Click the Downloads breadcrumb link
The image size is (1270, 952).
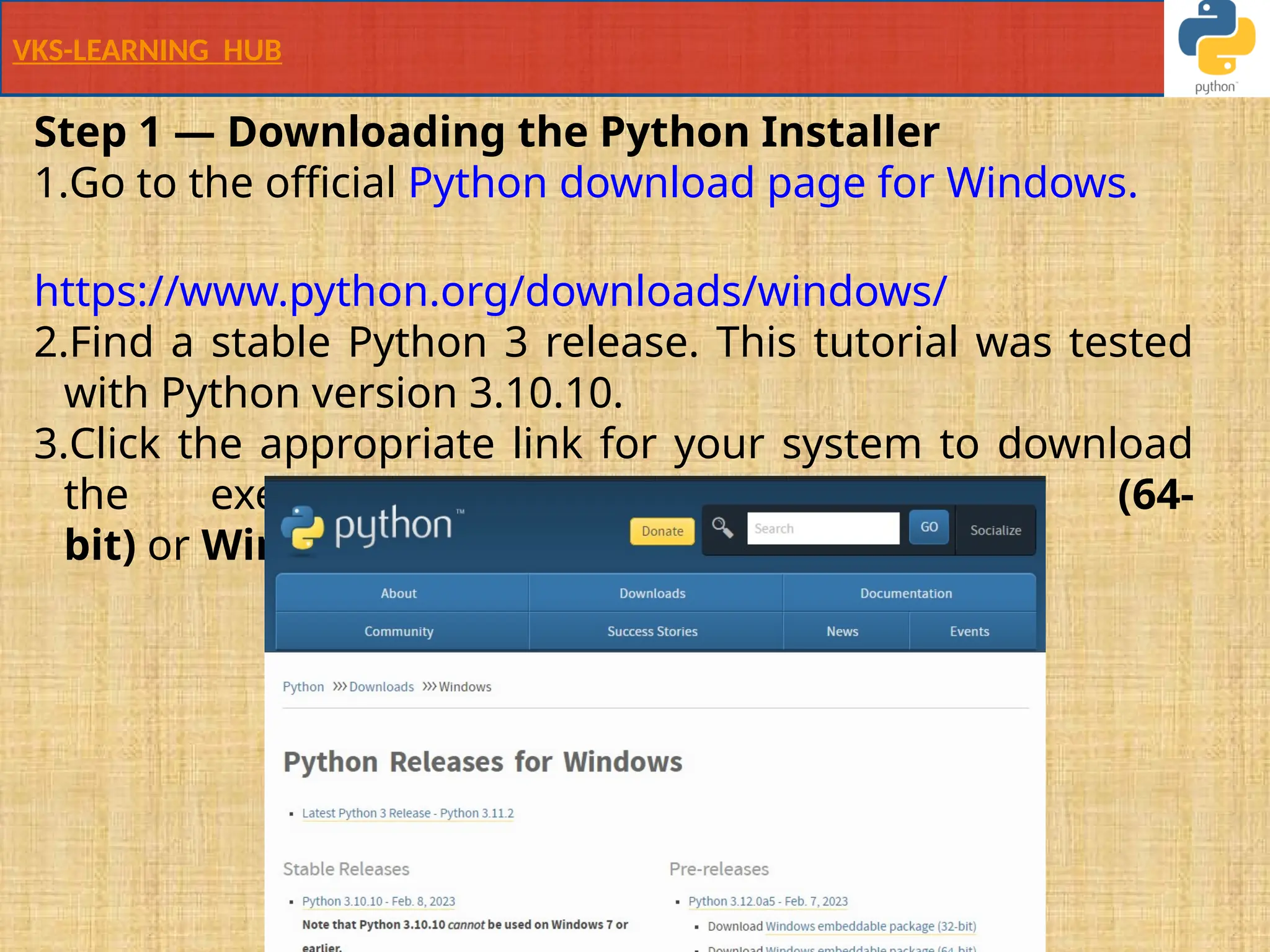(x=381, y=687)
